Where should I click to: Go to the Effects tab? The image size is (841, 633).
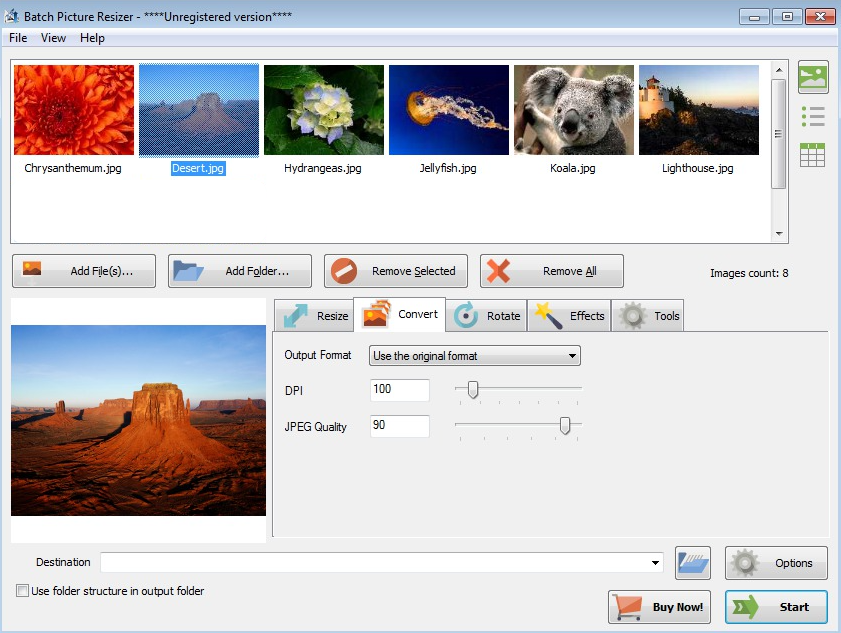[x=570, y=315]
